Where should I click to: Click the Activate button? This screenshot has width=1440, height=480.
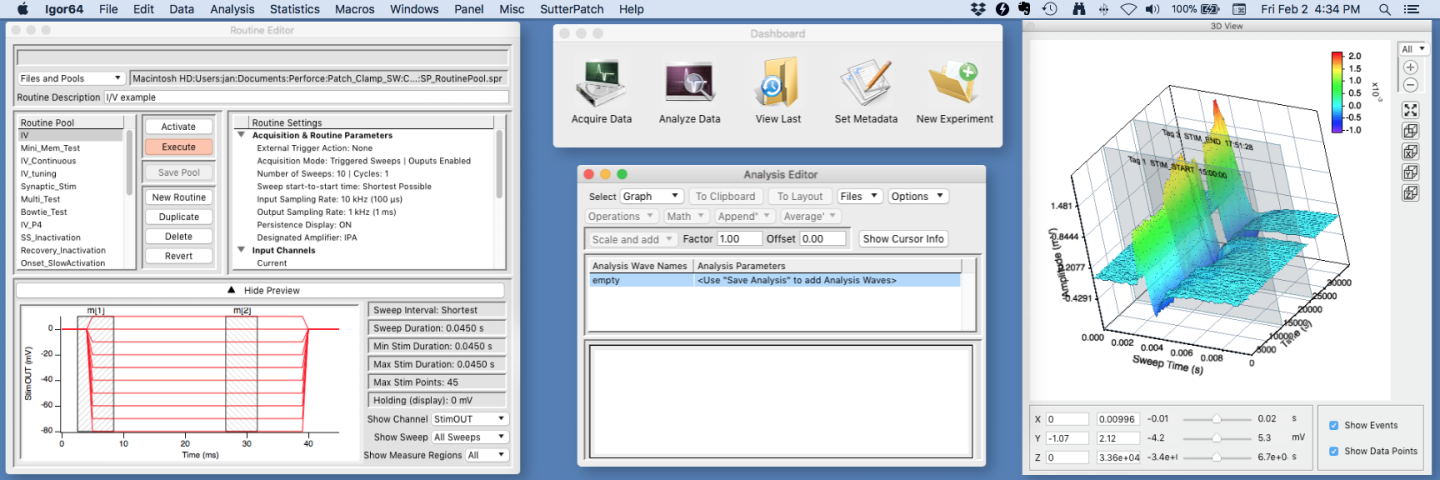click(x=178, y=127)
